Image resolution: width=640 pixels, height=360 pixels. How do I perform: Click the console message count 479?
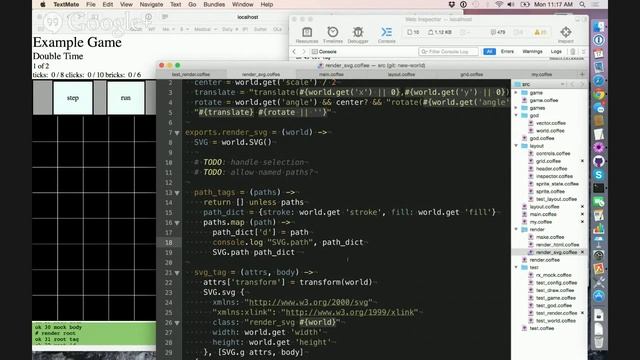[498, 32]
